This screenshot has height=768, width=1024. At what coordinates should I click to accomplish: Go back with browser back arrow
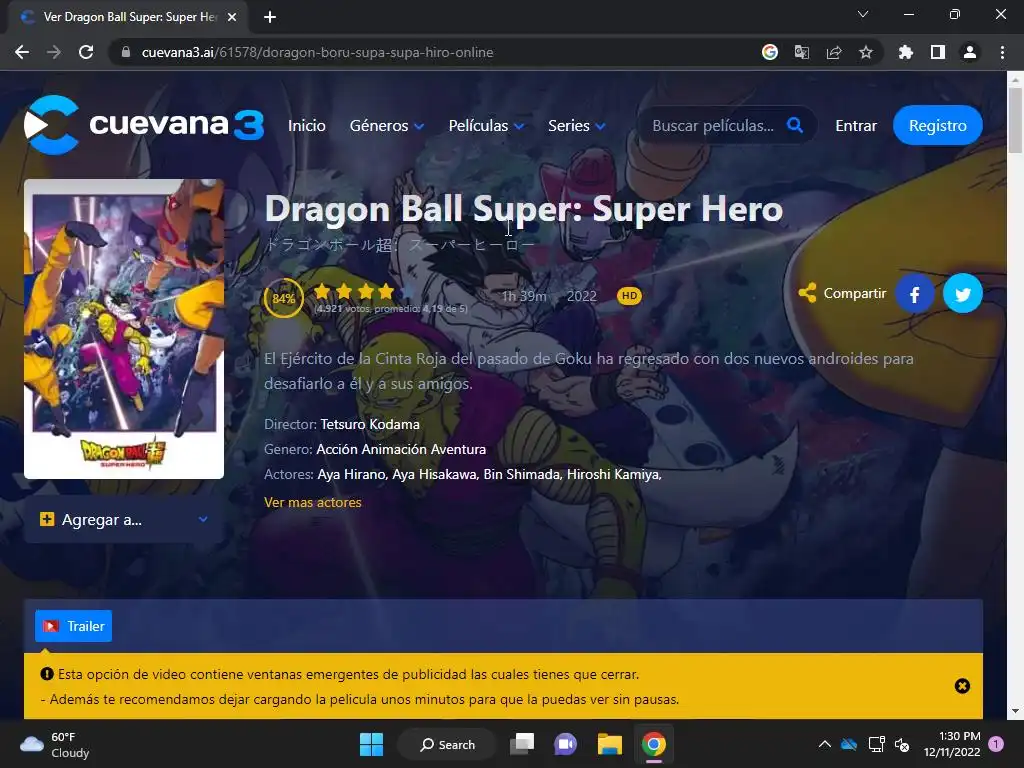(22, 52)
